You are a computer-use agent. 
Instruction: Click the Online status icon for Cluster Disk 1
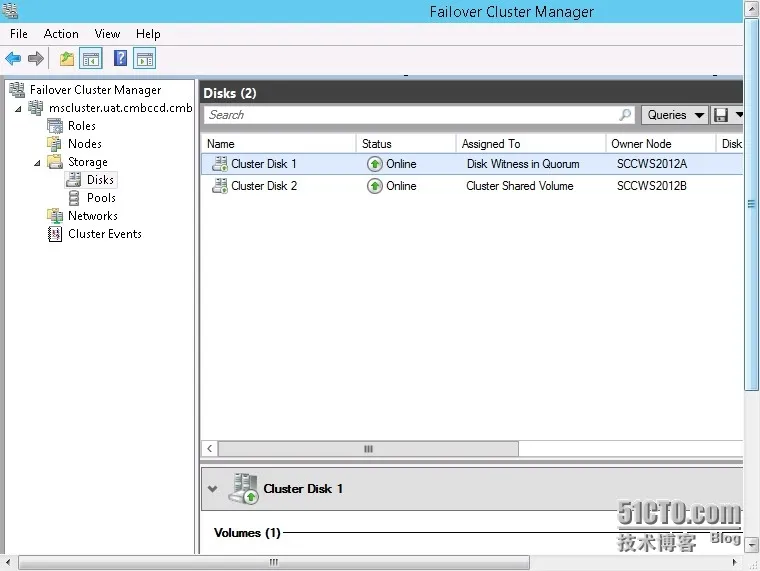(x=374, y=164)
